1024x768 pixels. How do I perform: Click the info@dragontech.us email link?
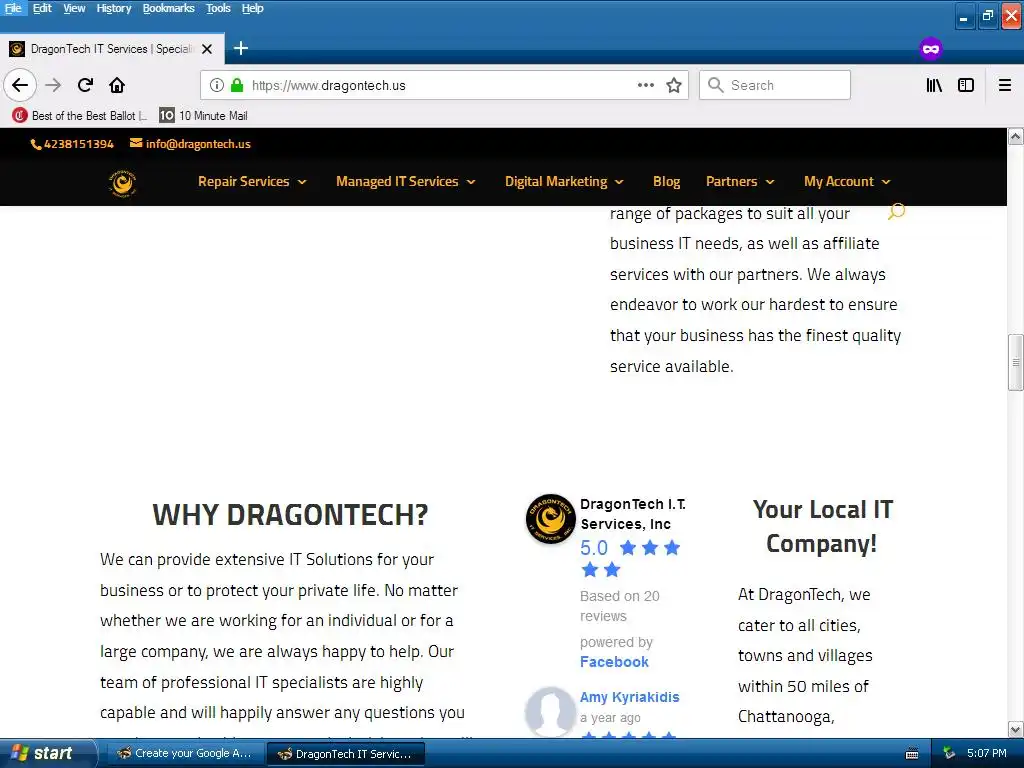(x=190, y=144)
